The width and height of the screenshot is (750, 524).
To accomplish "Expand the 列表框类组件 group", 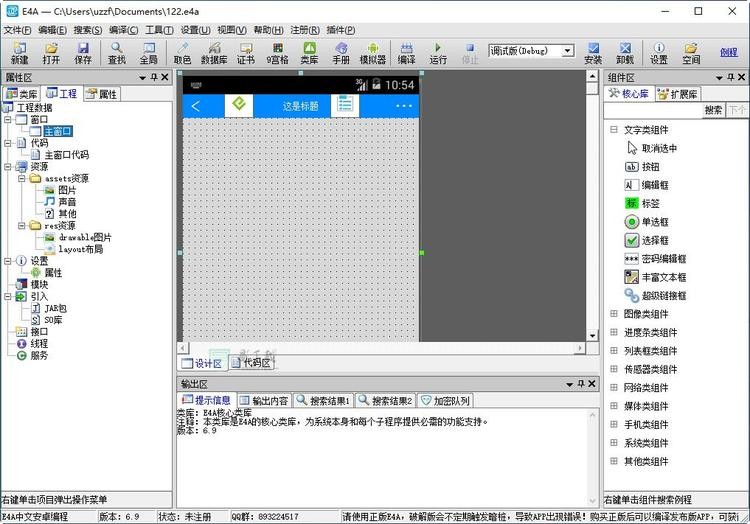I will click(x=614, y=351).
